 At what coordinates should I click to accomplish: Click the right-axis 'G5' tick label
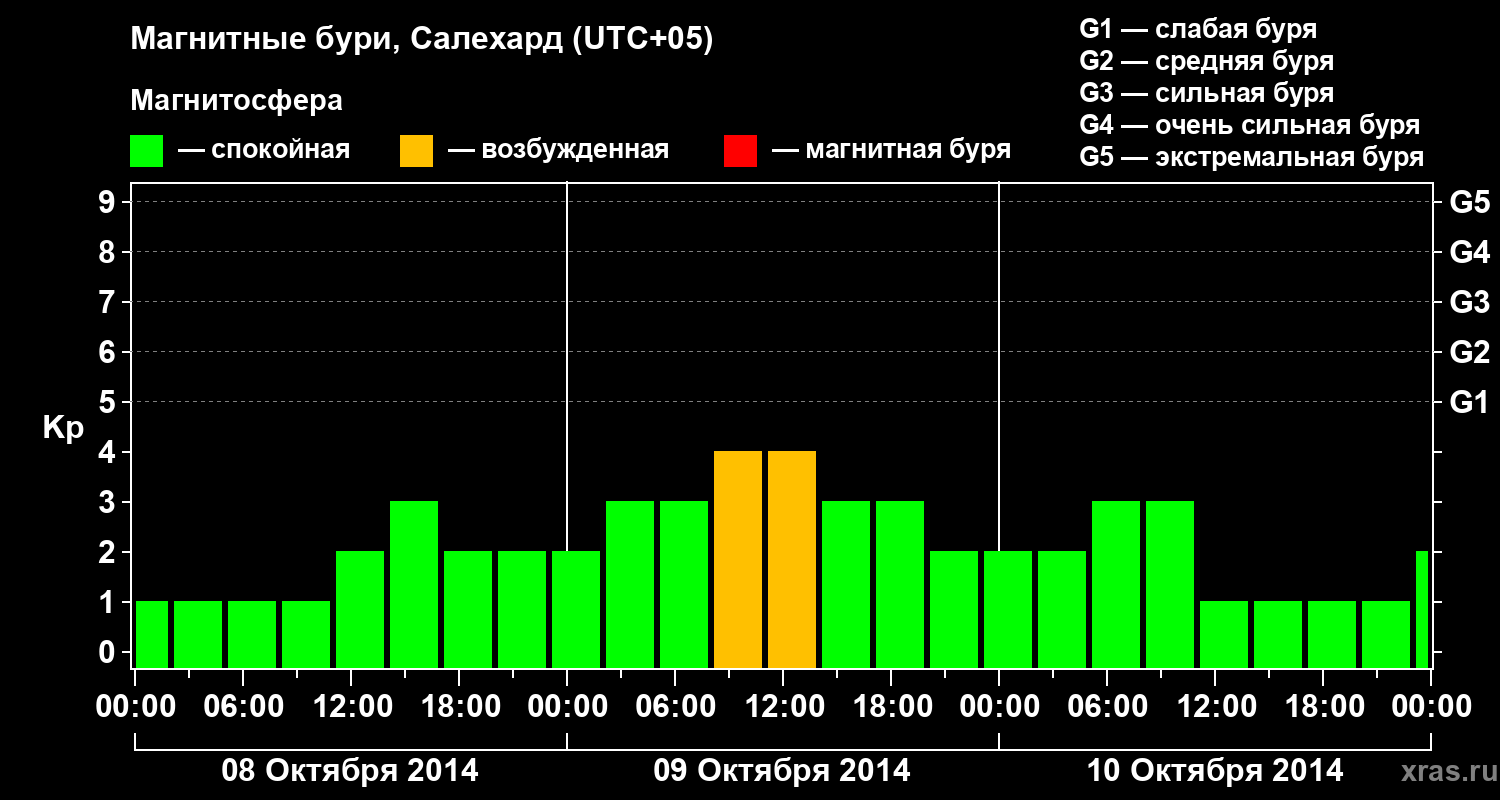pyautogui.click(x=1470, y=203)
